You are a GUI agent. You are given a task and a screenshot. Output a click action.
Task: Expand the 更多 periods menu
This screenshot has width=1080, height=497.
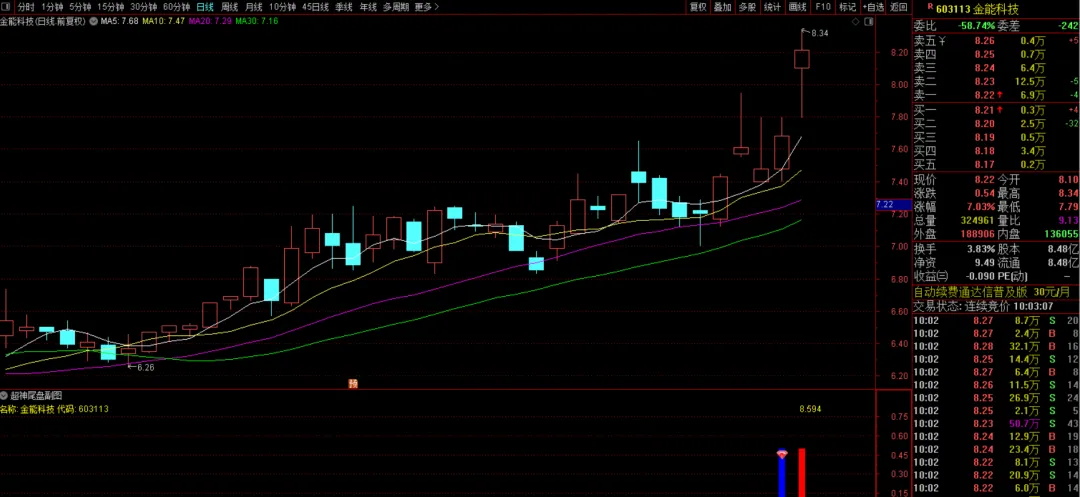[x=426, y=7]
